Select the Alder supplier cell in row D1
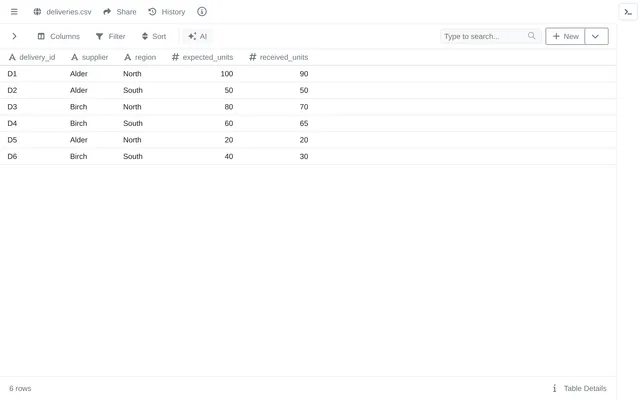The height and width of the screenshot is (400, 640). pyautogui.click(x=79, y=74)
